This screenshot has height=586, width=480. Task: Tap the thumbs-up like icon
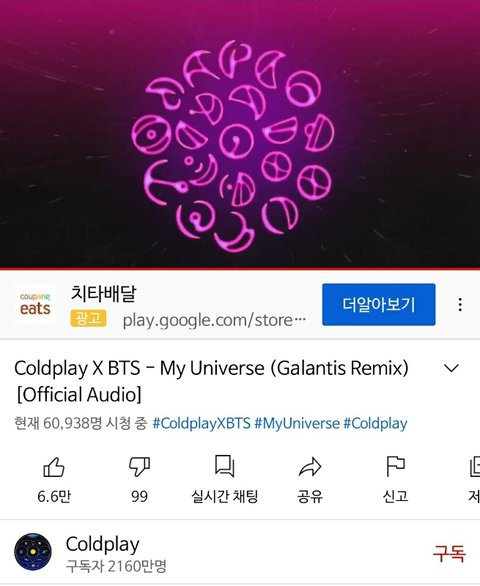pyautogui.click(x=54, y=467)
